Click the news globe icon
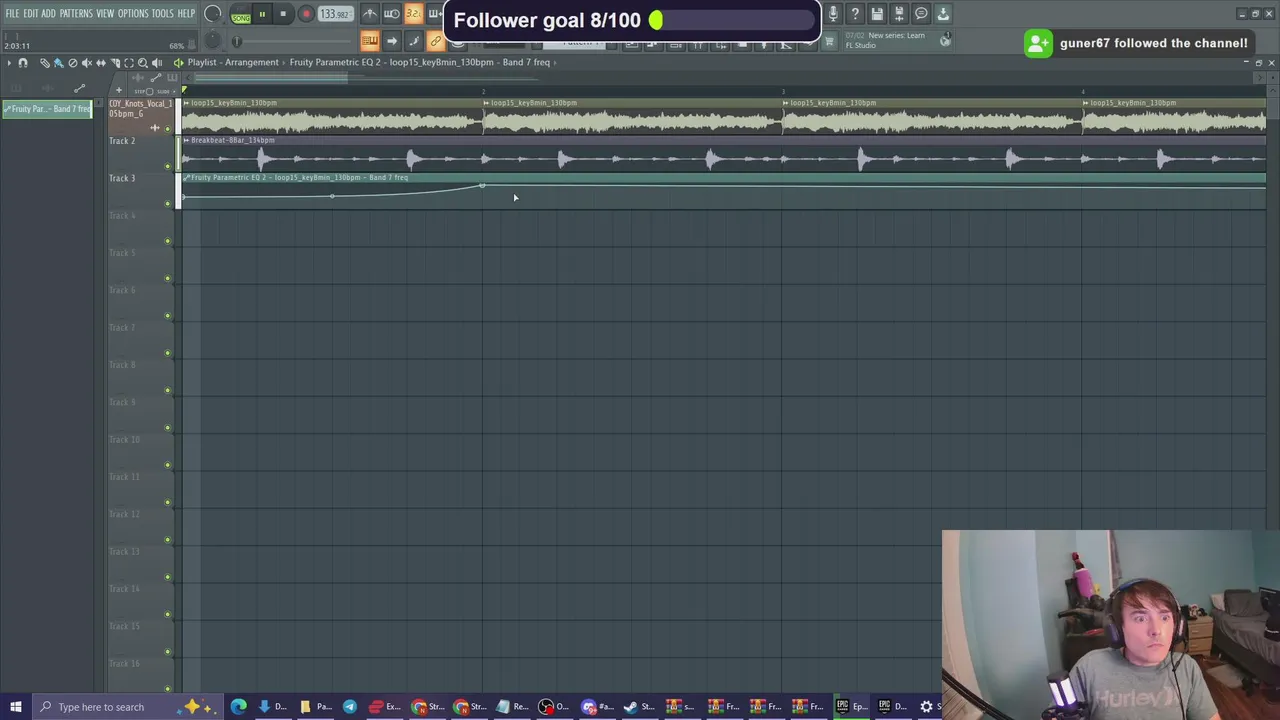The image size is (1280, 720). click(x=945, y=41)
